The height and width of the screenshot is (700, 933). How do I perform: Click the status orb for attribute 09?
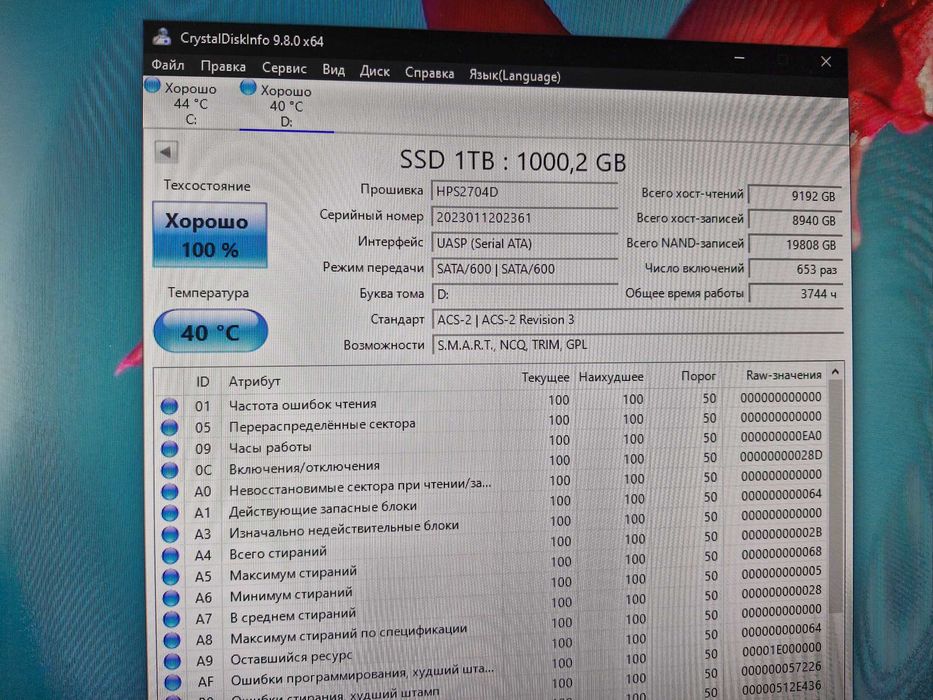170,448
